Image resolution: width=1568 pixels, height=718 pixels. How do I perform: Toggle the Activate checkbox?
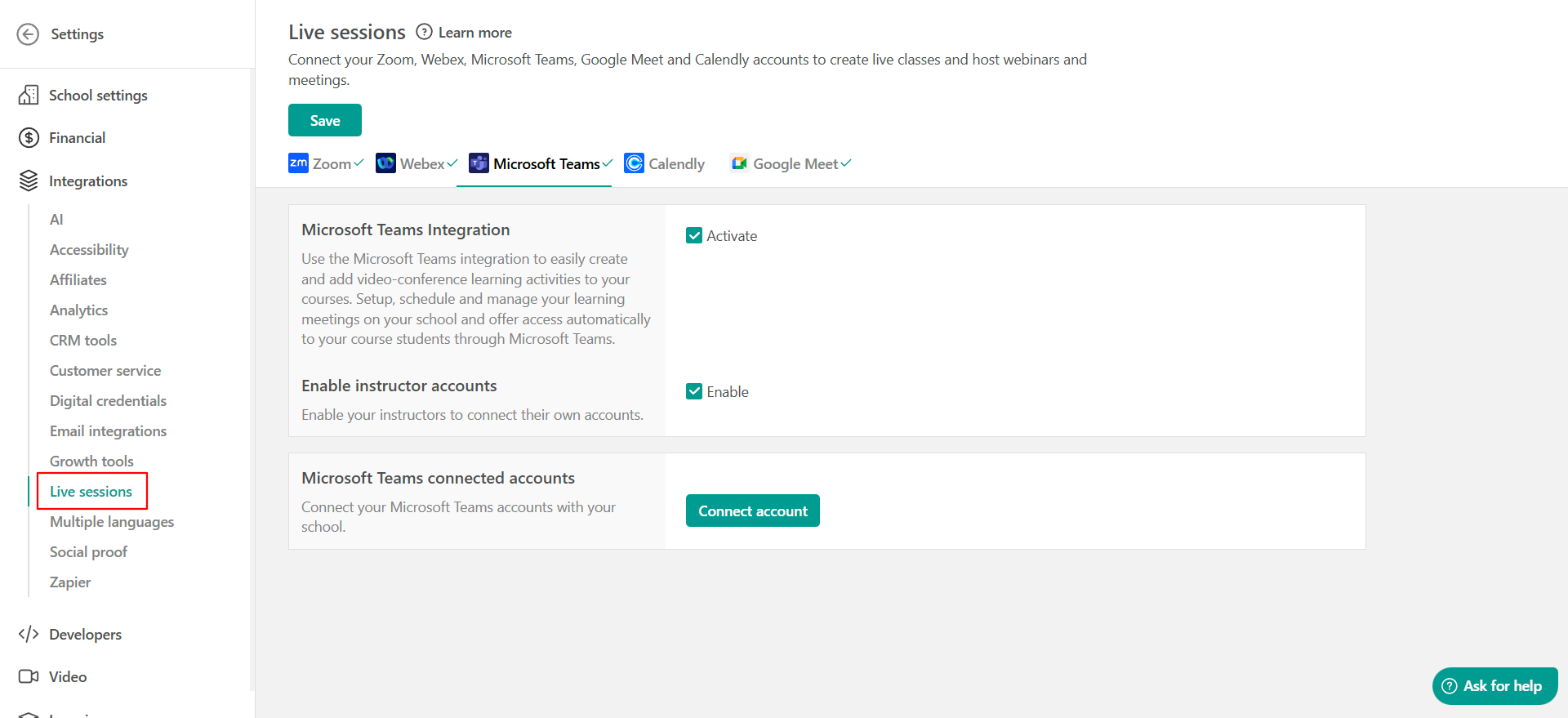pyautogui.click(x=694, y=236)
